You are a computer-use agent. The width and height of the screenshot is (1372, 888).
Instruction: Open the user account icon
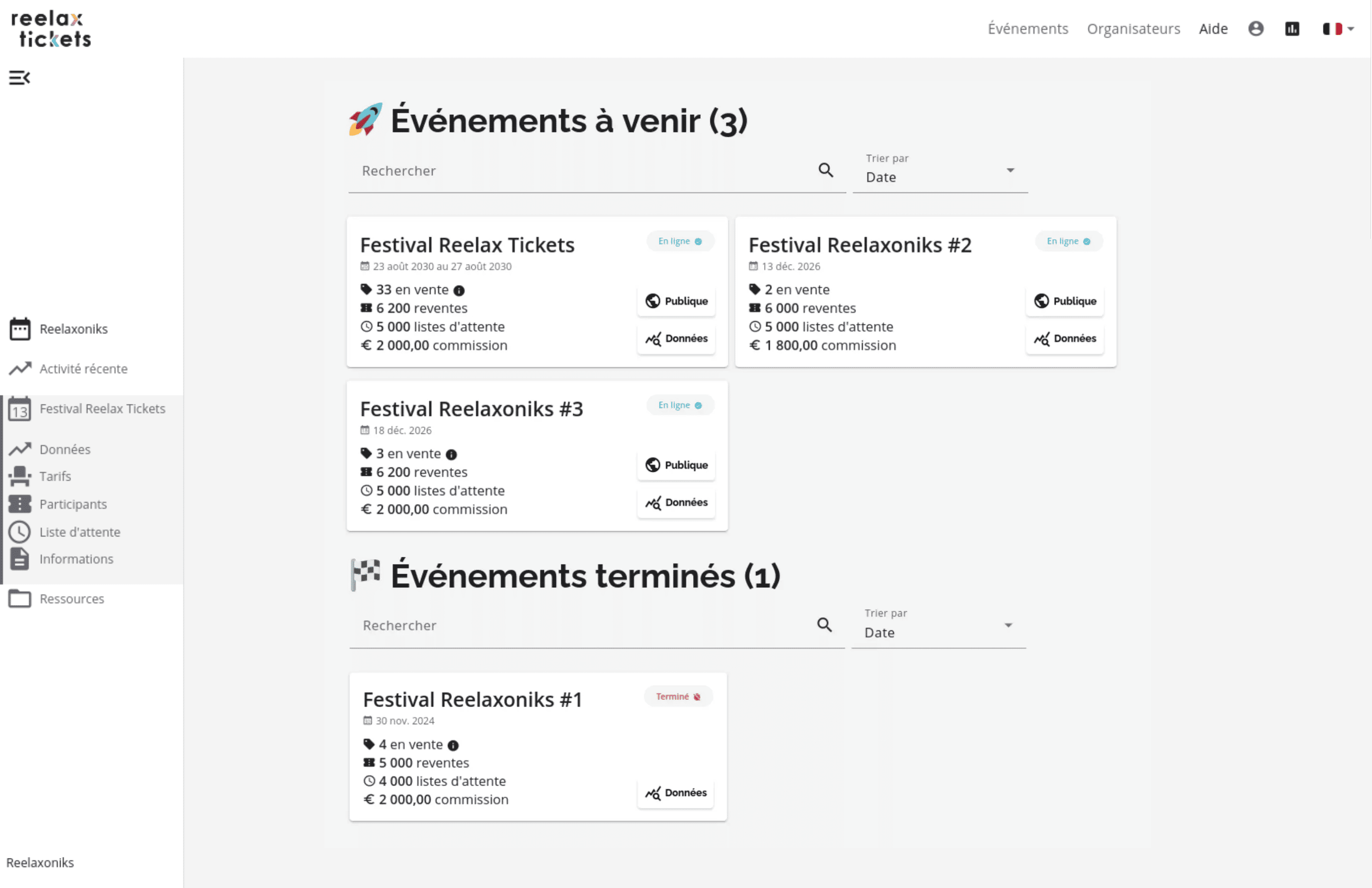(x=1256, y=28)
